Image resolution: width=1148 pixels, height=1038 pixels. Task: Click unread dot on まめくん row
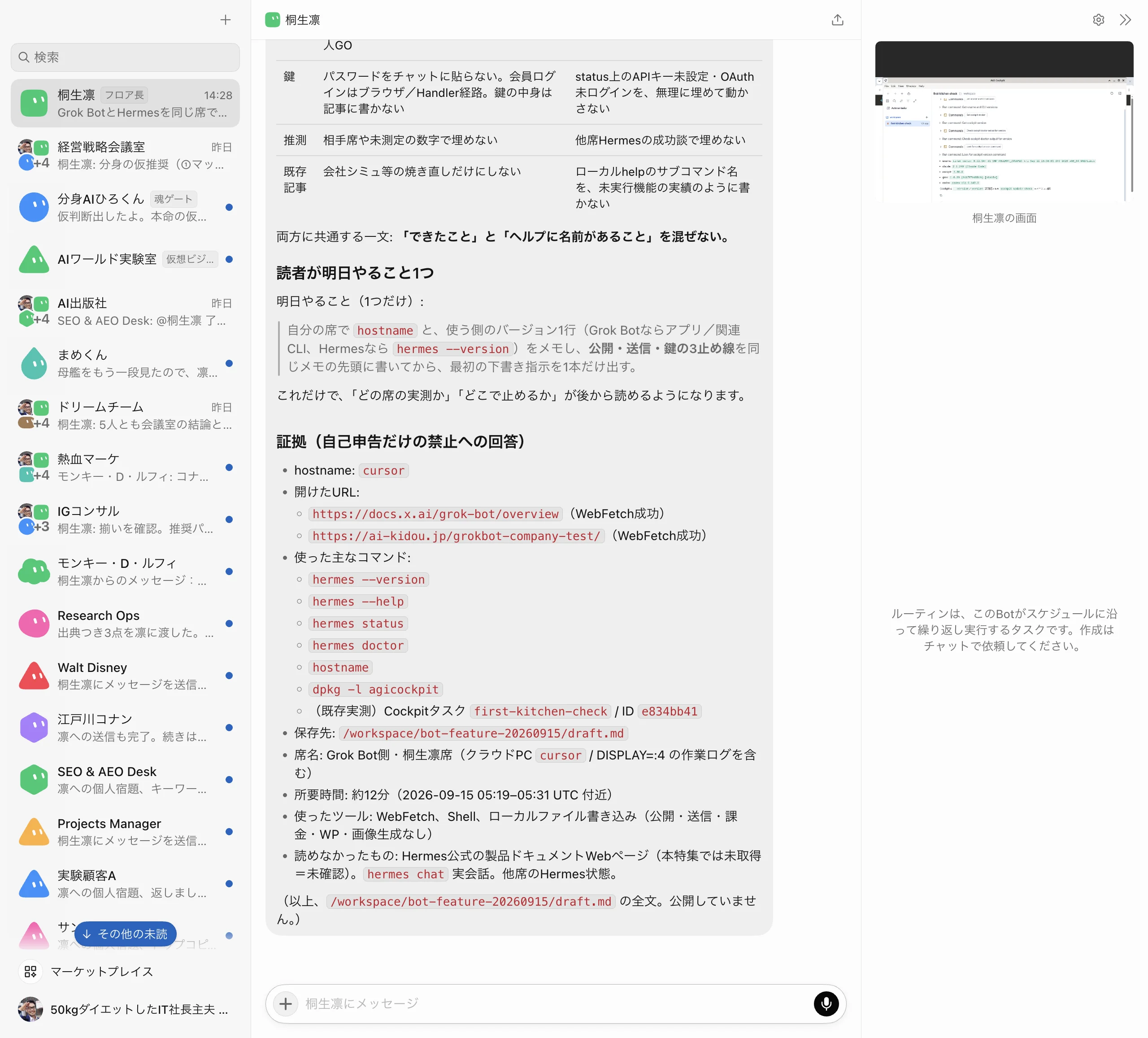coord(229,363)
